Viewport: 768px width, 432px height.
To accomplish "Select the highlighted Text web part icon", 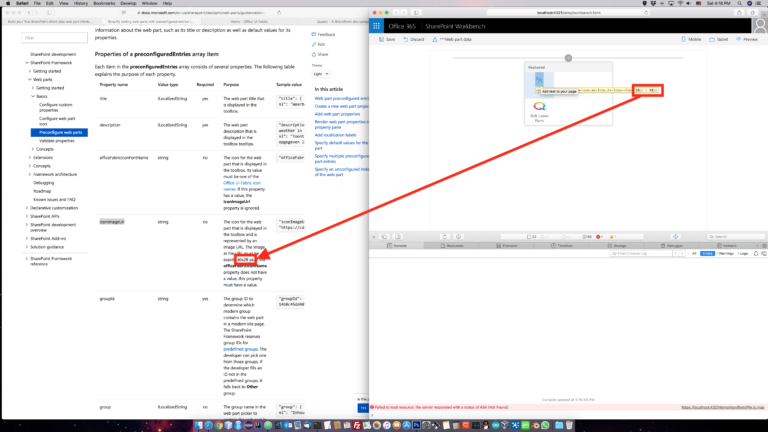I will click(x=539, y=80).
